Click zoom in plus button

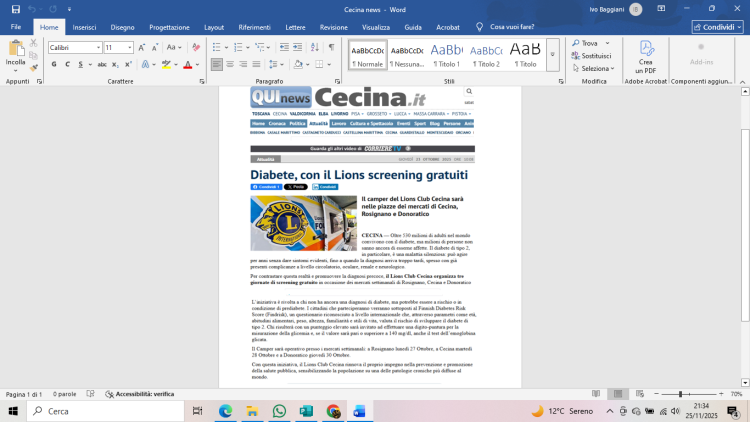(721, 394)
